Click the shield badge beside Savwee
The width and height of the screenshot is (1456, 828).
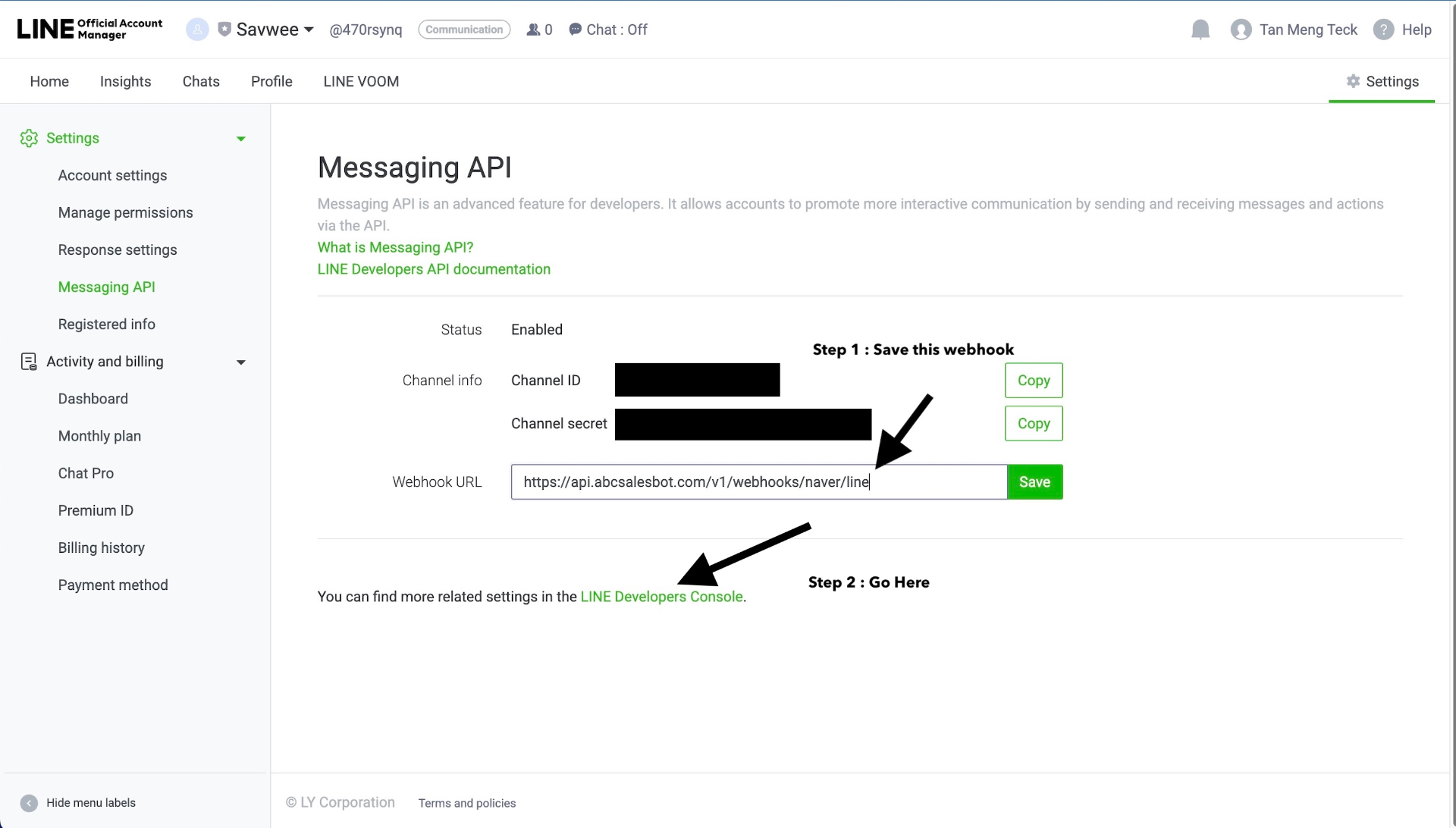point(224,30)
